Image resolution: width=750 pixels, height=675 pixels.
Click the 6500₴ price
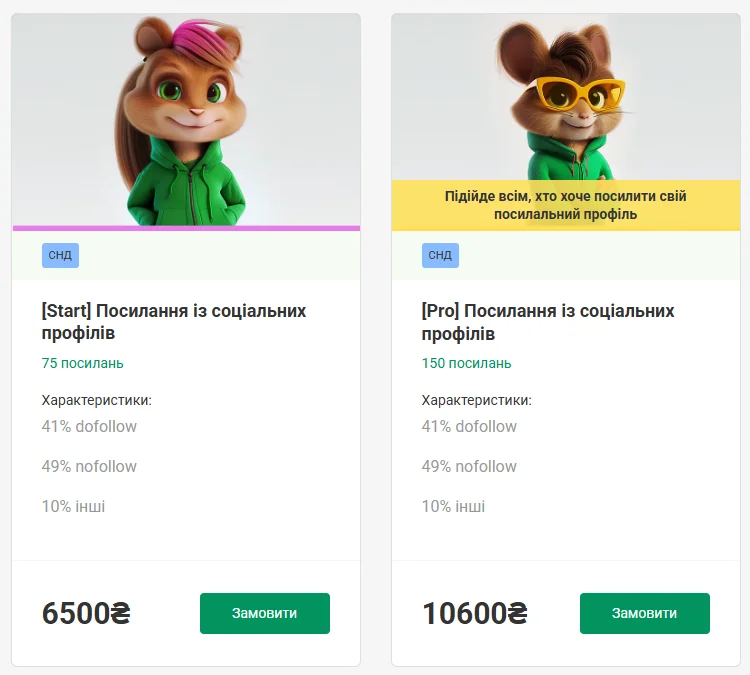(x=87, y=613)
